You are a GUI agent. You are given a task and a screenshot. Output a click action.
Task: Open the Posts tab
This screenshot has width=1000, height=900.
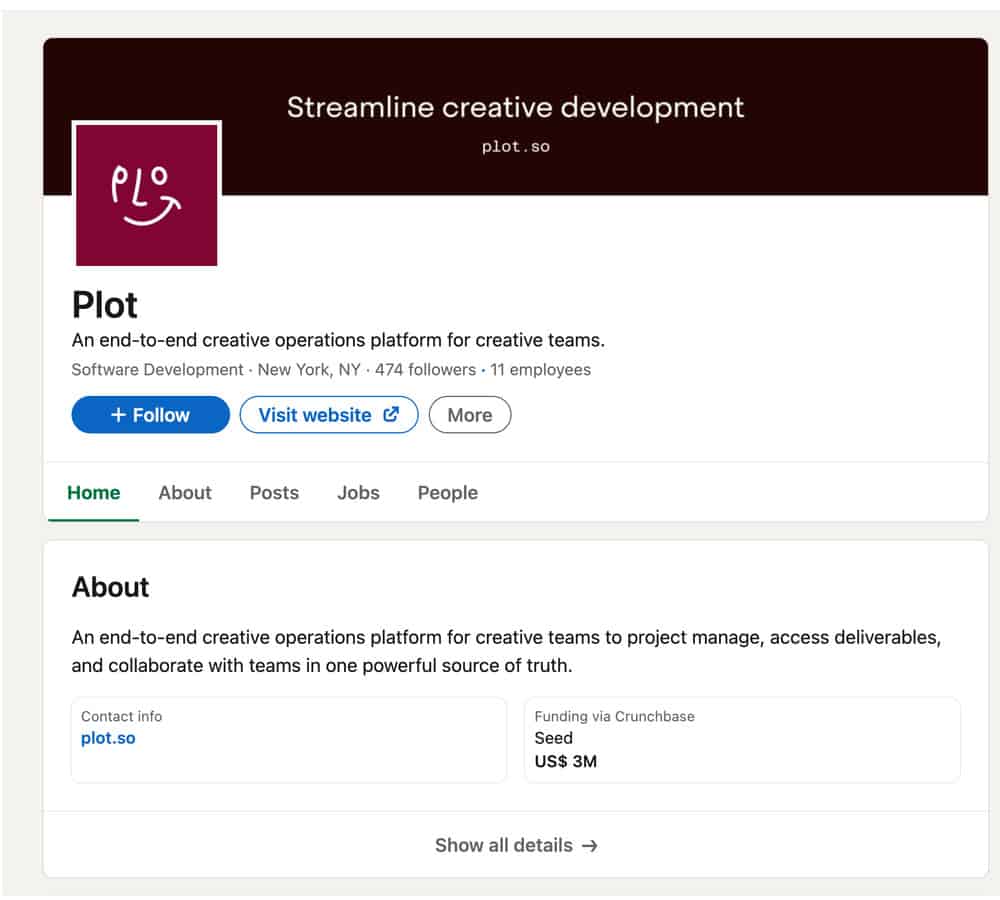coord(274,493)
